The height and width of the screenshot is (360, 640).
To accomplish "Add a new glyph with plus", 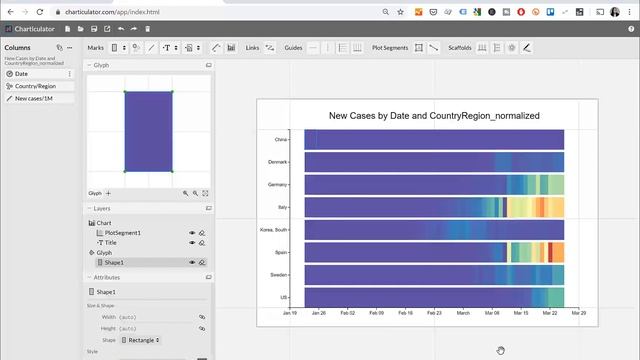I will coord(108,193).
